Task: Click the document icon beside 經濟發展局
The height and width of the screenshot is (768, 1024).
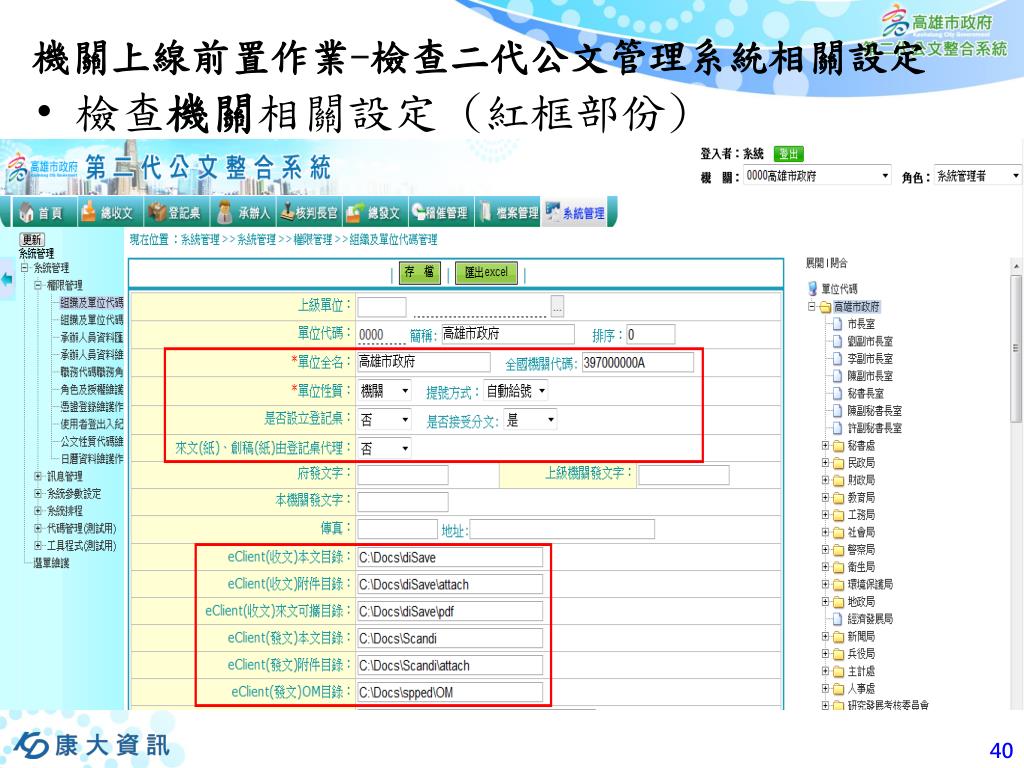Action: (x=837, y=618)
